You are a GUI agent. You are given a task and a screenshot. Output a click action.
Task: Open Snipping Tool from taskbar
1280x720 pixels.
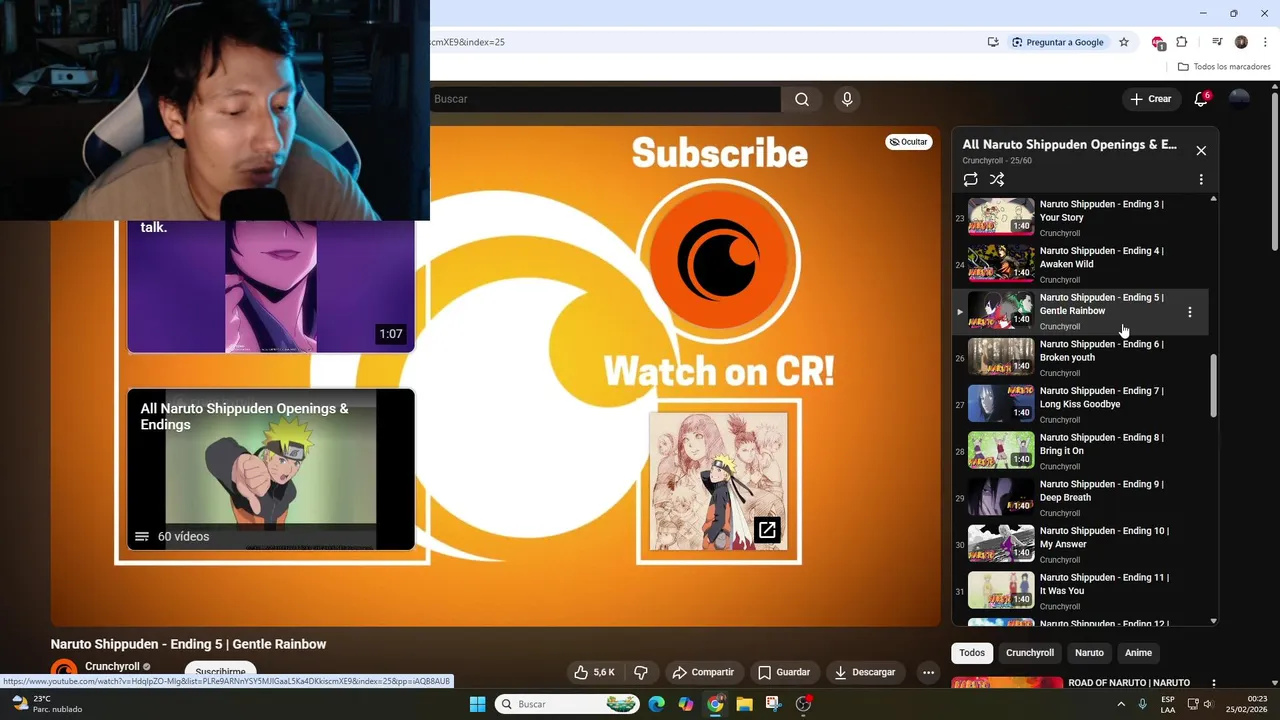click(773, 704)
